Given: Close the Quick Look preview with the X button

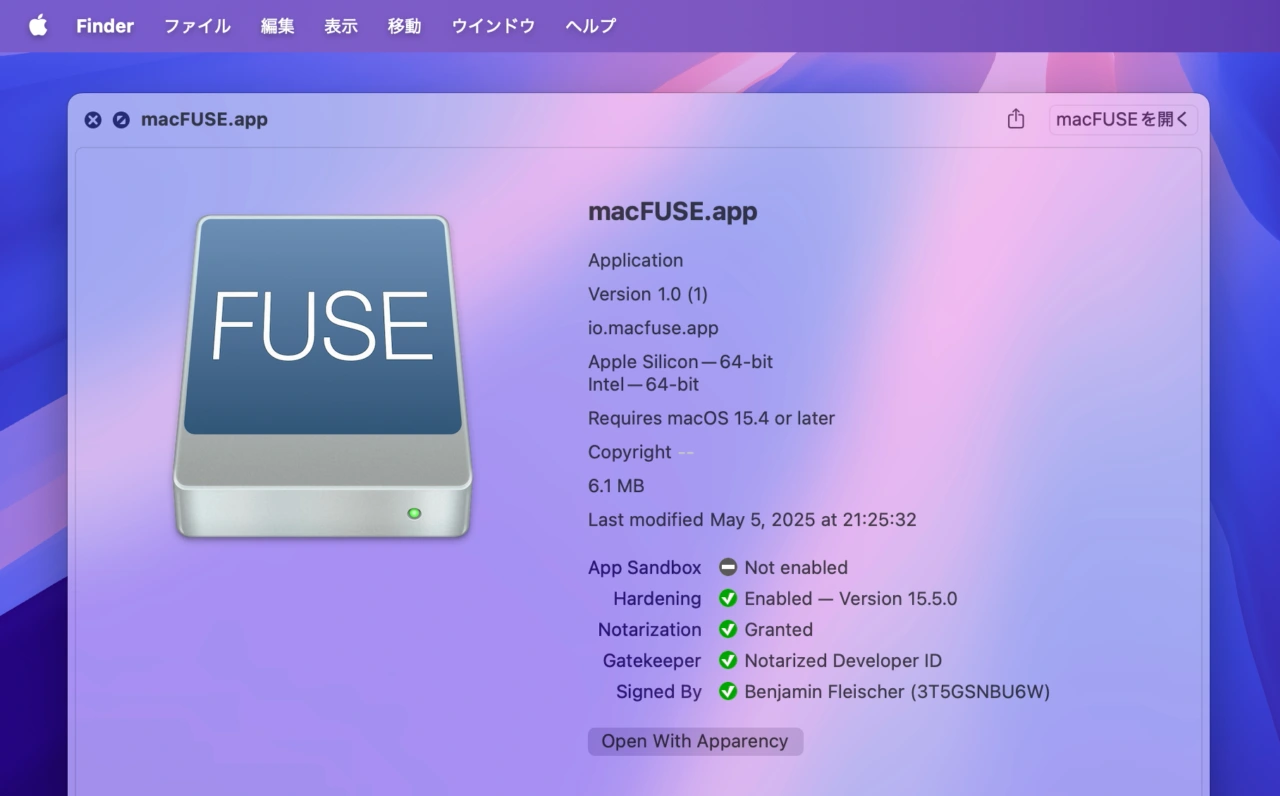Looking at the screenshot, I should pos(93,120).
